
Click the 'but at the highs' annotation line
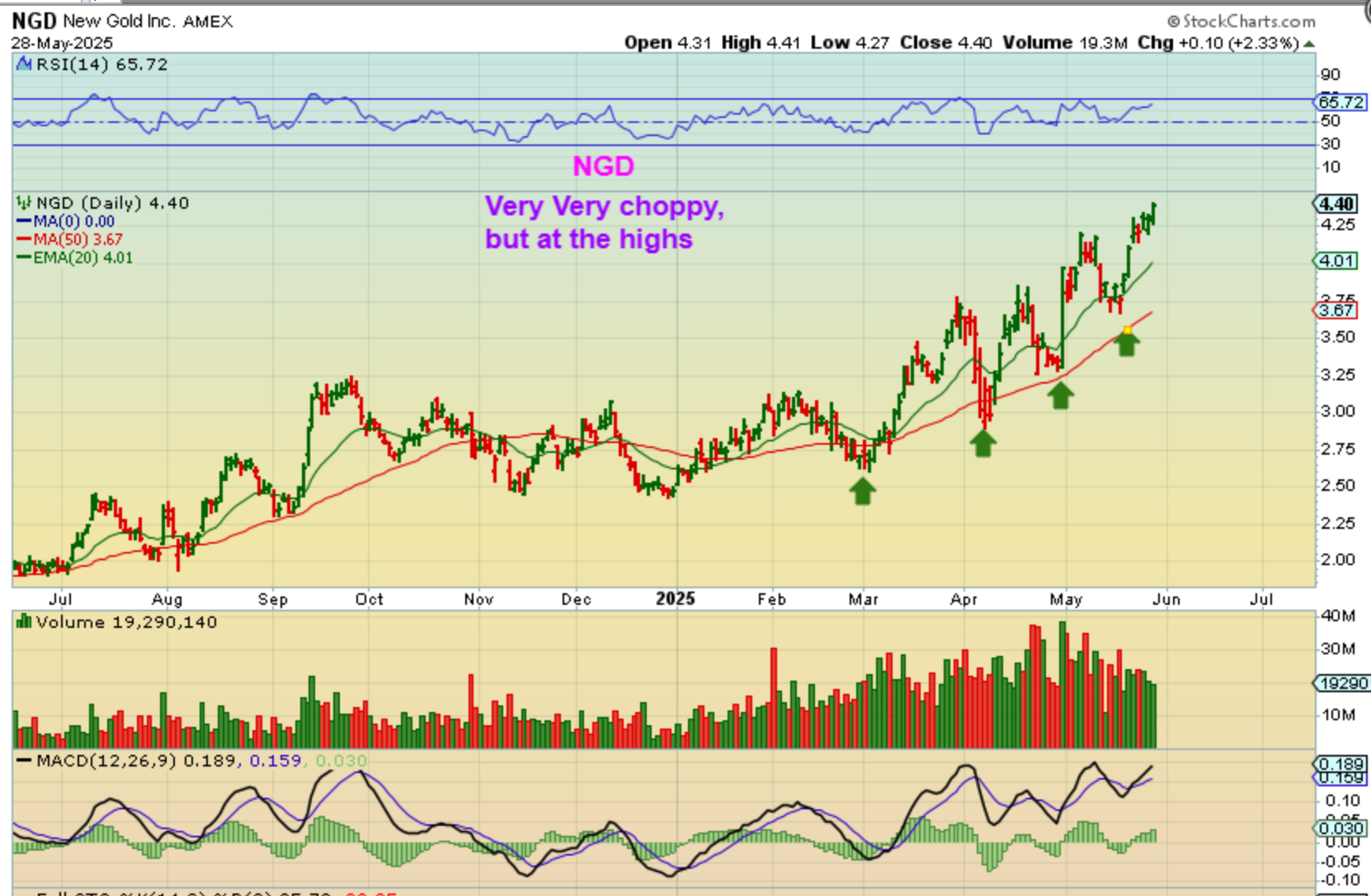[x=589, y=239]
